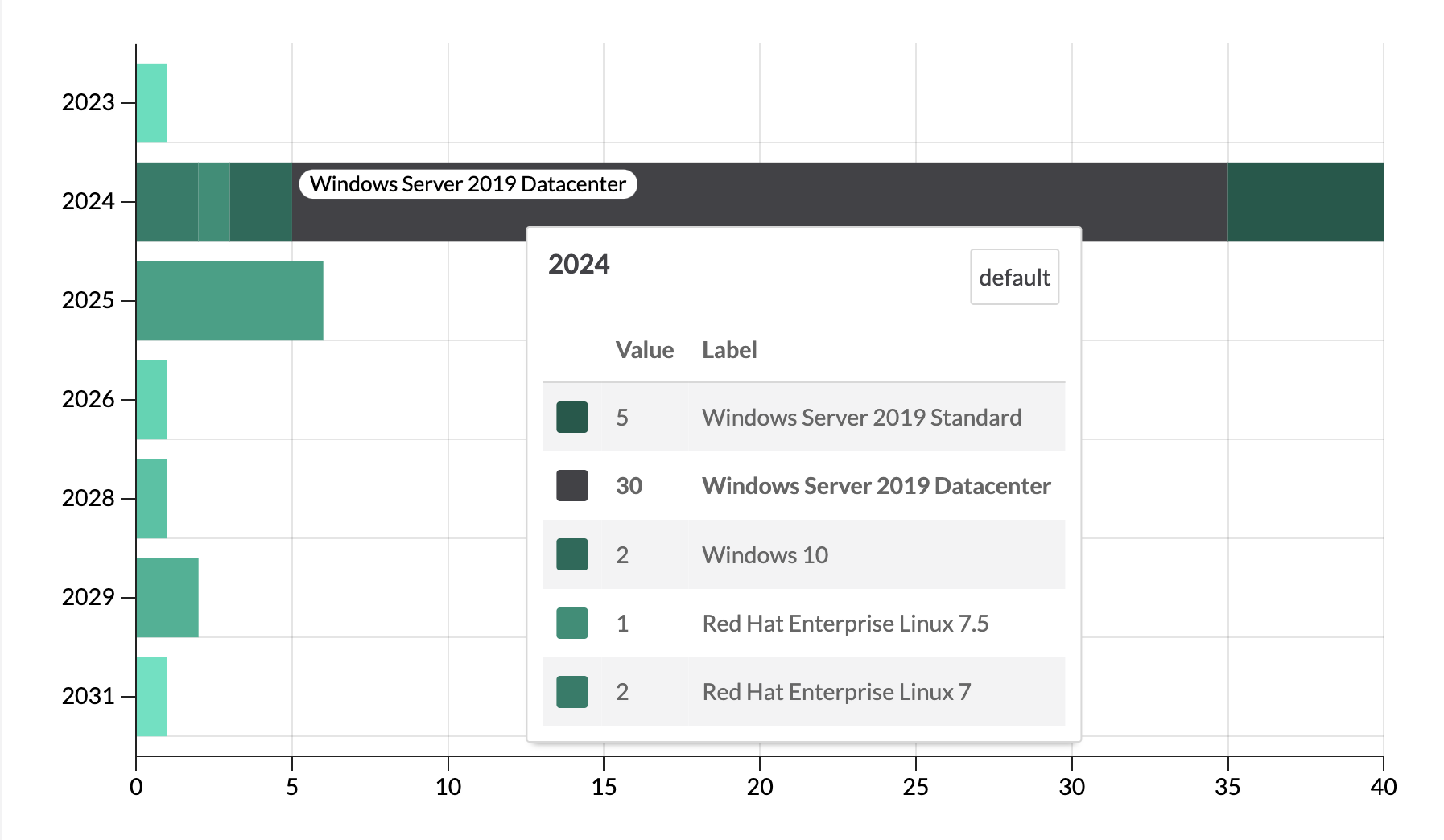This screenshot has width=1444, height=840.
Task: Click the 2026 y-axis label
Action: 89,399
